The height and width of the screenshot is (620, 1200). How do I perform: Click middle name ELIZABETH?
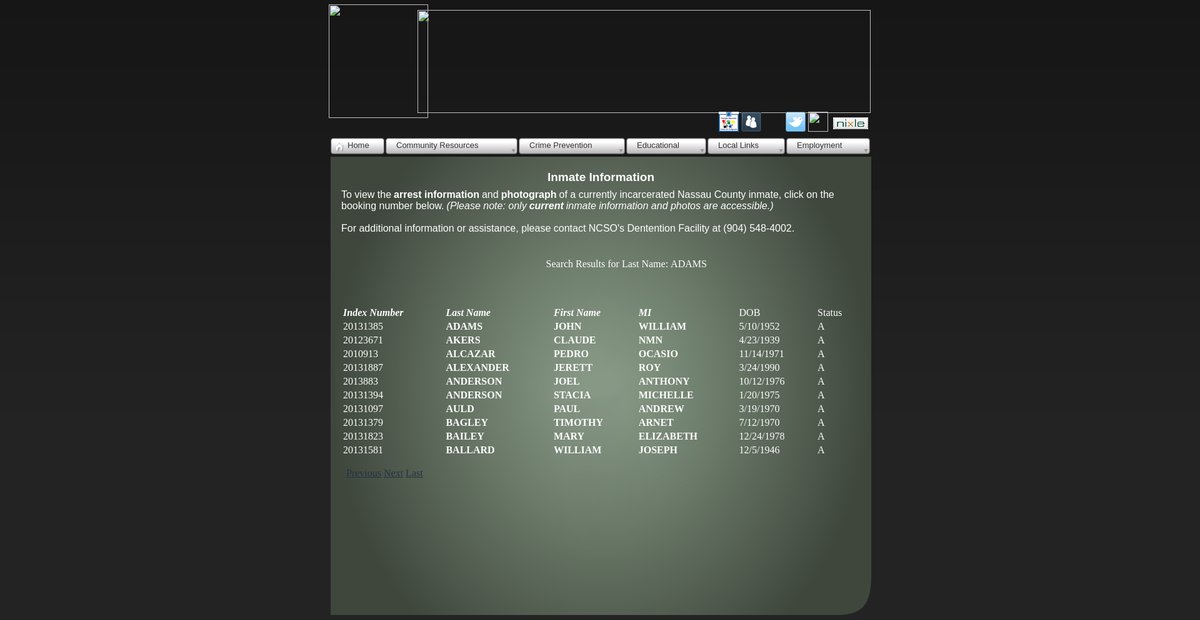(x=668, y=437)
